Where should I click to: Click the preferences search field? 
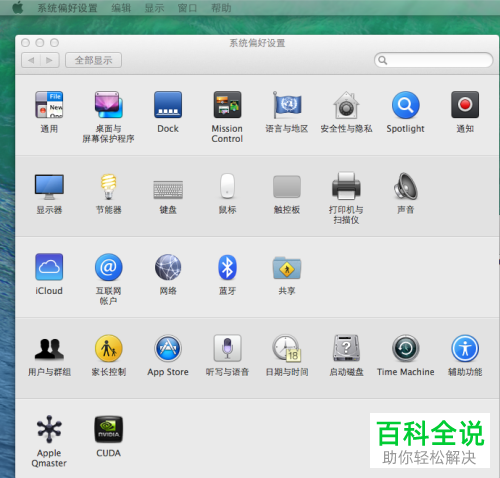click(x=433, y=60)
